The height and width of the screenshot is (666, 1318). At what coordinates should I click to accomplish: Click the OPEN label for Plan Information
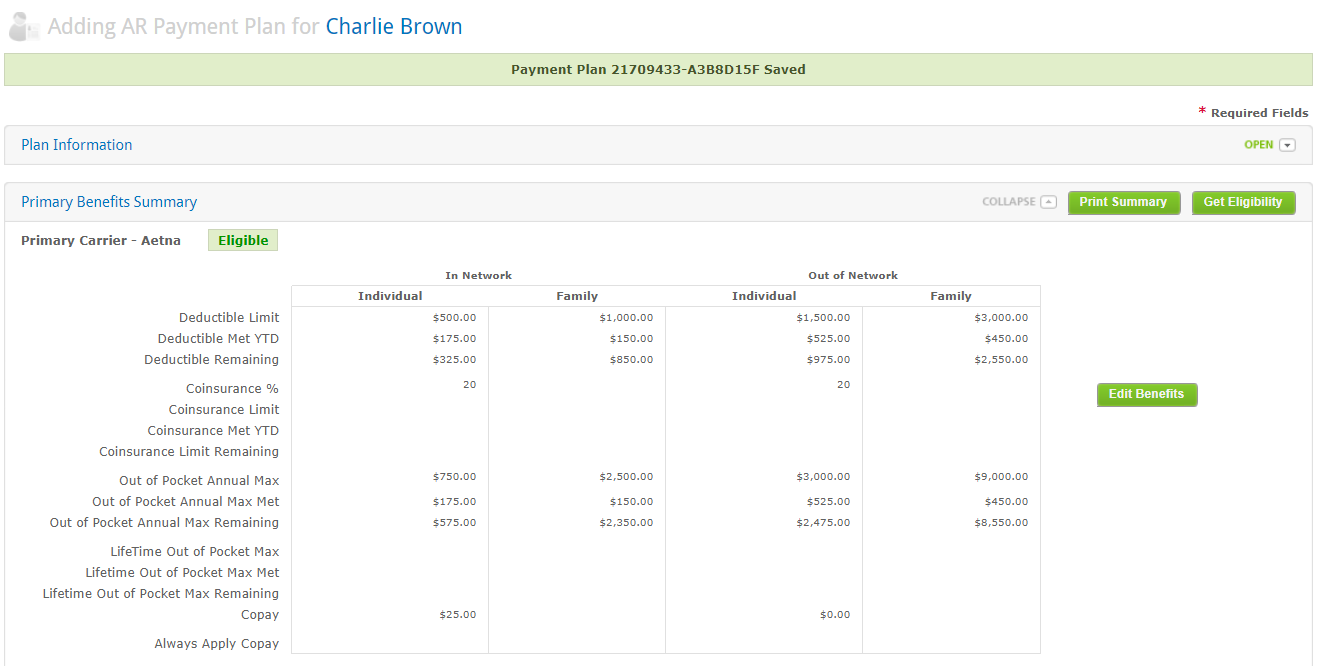[x=1258, y=145]
